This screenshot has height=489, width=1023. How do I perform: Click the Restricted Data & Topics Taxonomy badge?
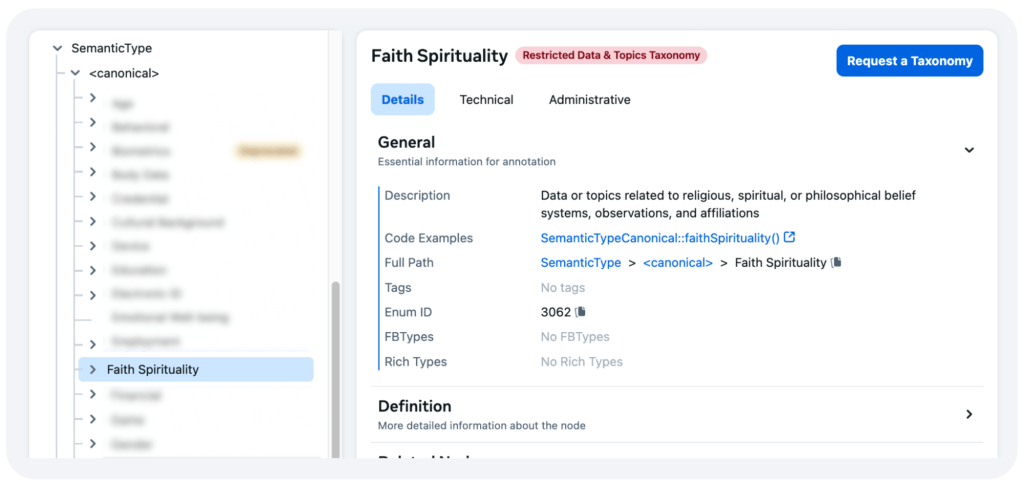(x=611, y=56)
